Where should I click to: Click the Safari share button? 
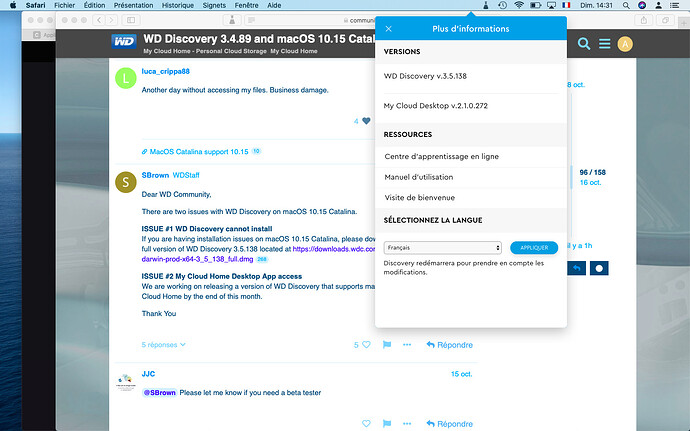coord(644,20)
